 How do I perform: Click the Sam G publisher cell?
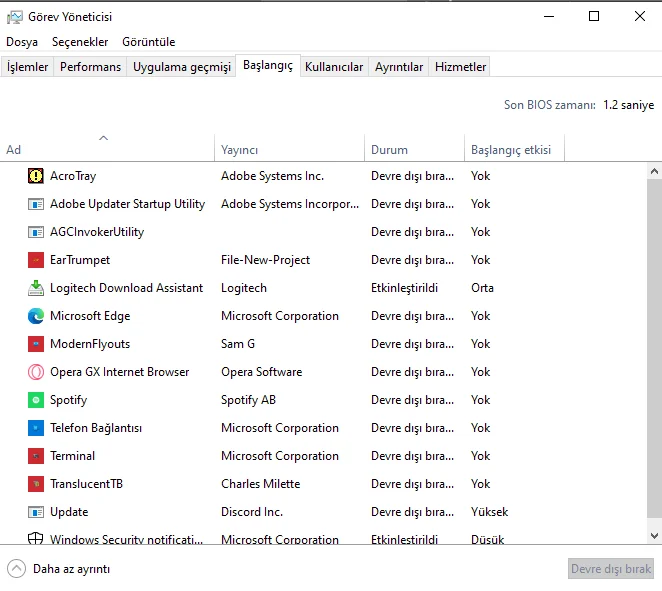point(238,344)
